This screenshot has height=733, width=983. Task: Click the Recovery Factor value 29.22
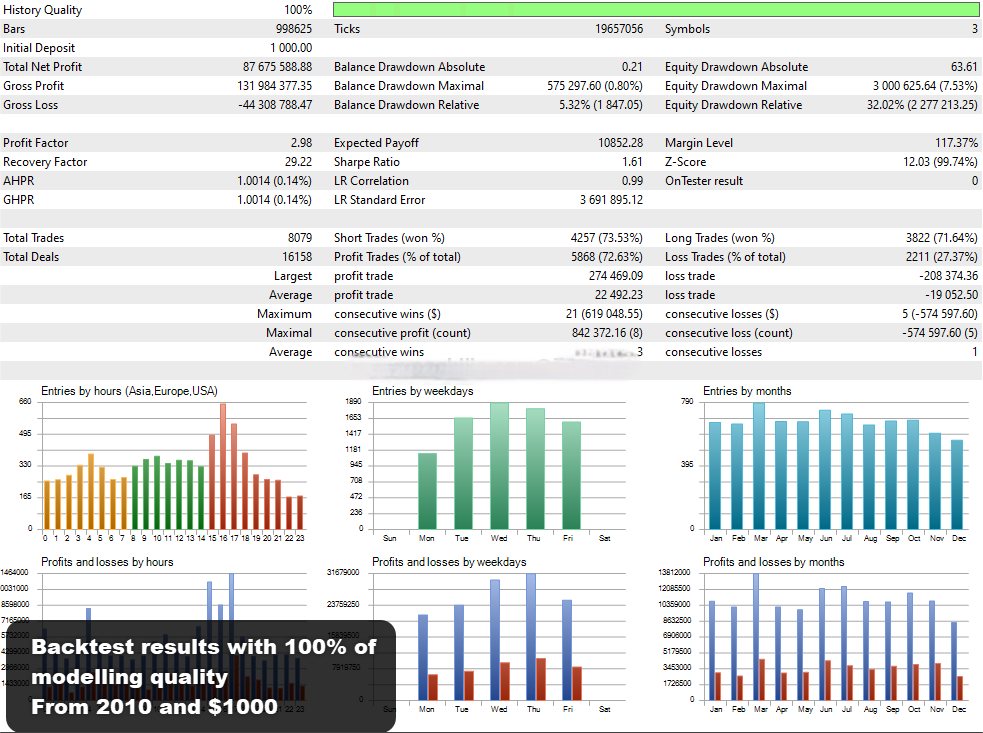(x=298, y=162)
